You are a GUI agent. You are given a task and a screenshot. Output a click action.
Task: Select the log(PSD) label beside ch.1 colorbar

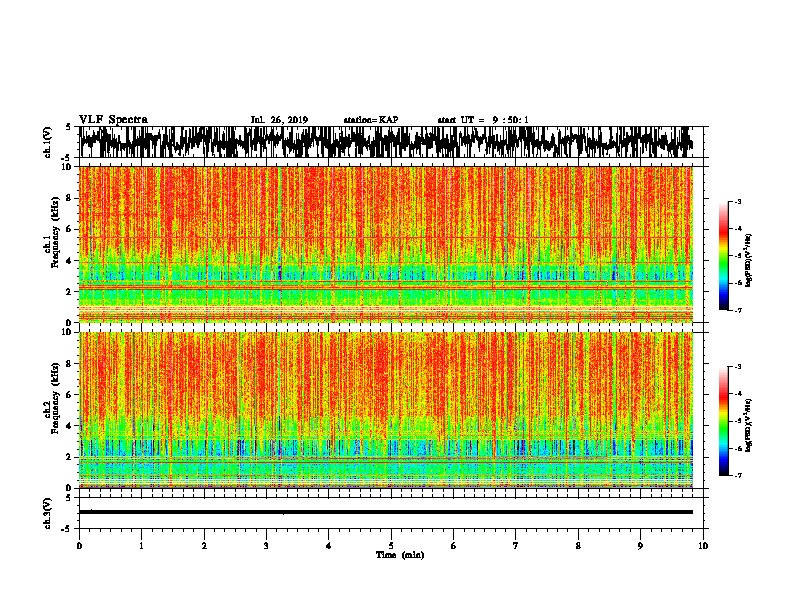pos(748,260)
